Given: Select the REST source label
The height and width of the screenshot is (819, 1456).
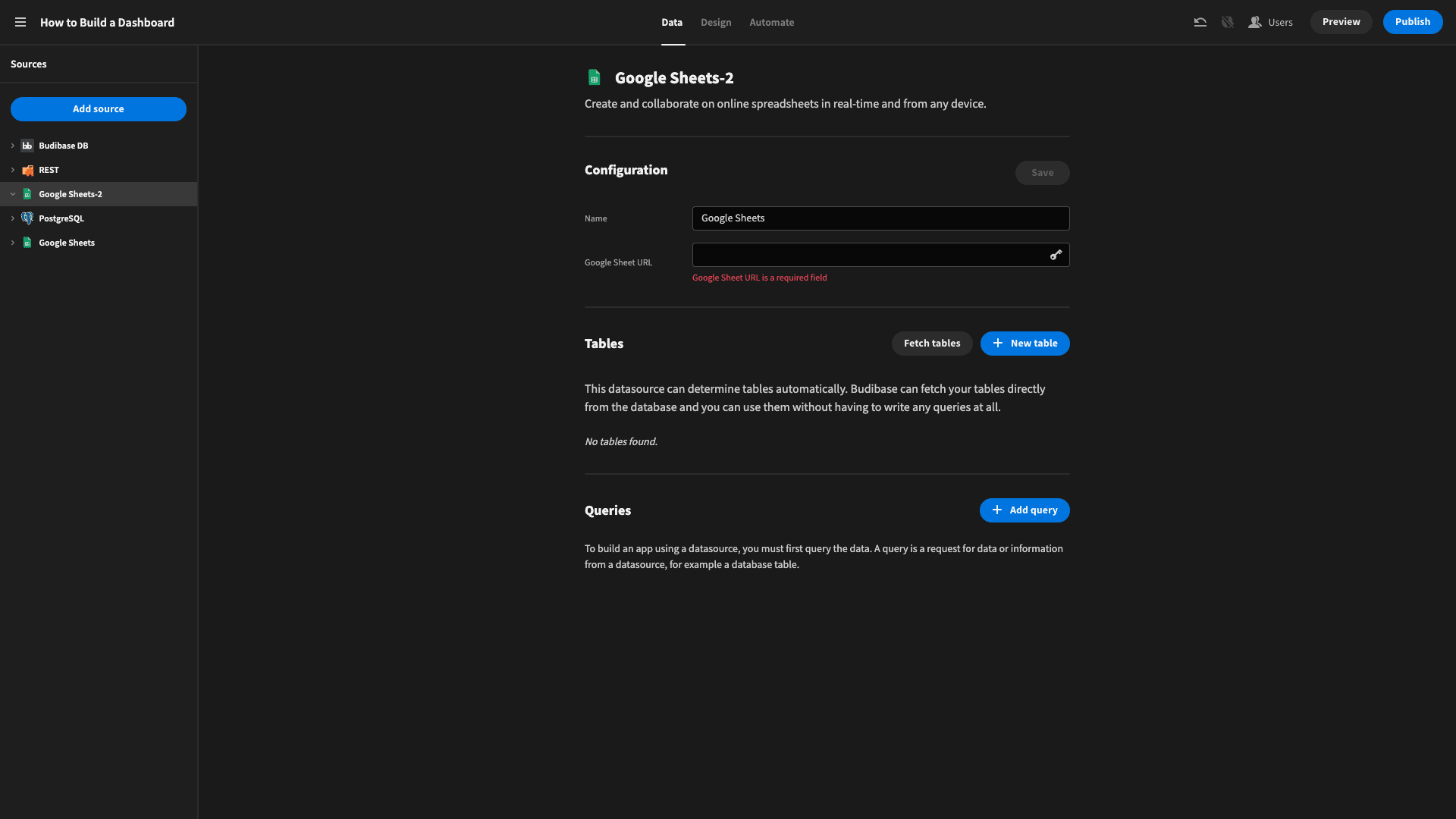Looking at the screenshot, I should [49, 170].
